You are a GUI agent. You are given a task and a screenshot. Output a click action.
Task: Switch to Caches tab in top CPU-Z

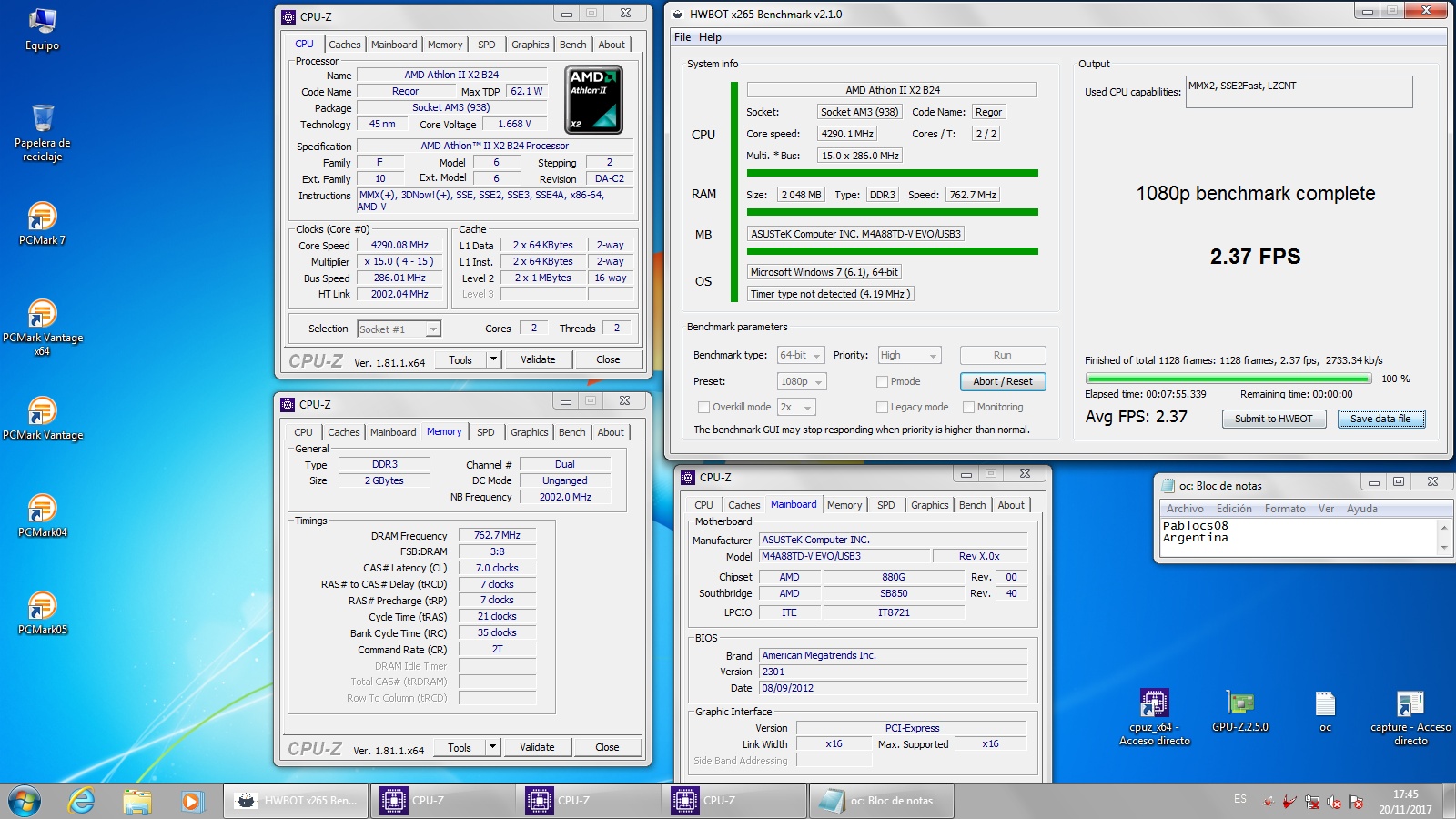coord(344,45)
